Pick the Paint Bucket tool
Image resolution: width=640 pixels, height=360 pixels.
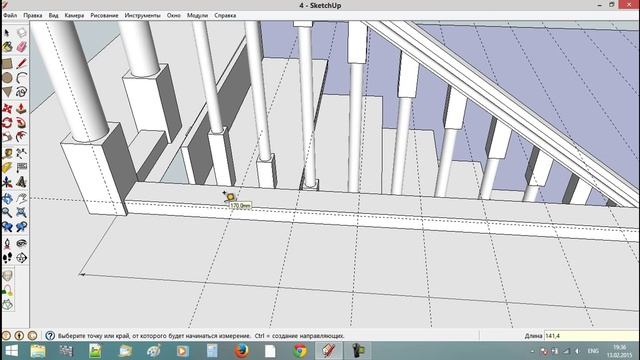7,47
